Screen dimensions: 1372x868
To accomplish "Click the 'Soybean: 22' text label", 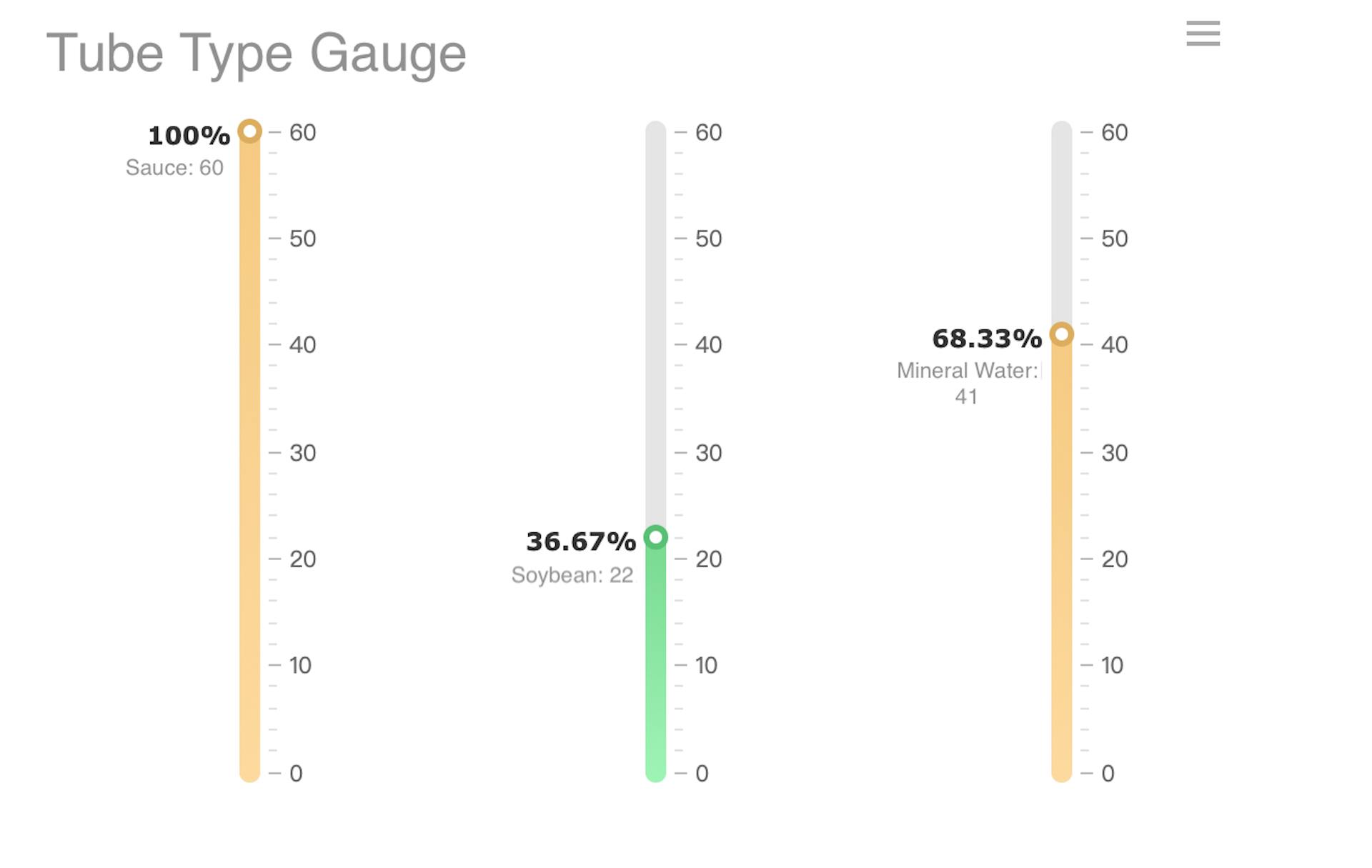I will (x=572, y=574).
